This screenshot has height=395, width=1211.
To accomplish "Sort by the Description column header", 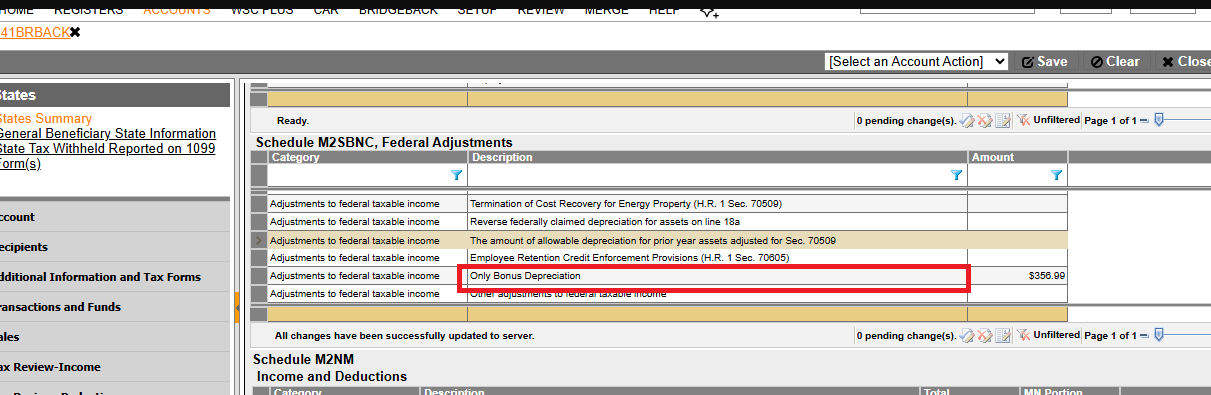I will [717, 157].
